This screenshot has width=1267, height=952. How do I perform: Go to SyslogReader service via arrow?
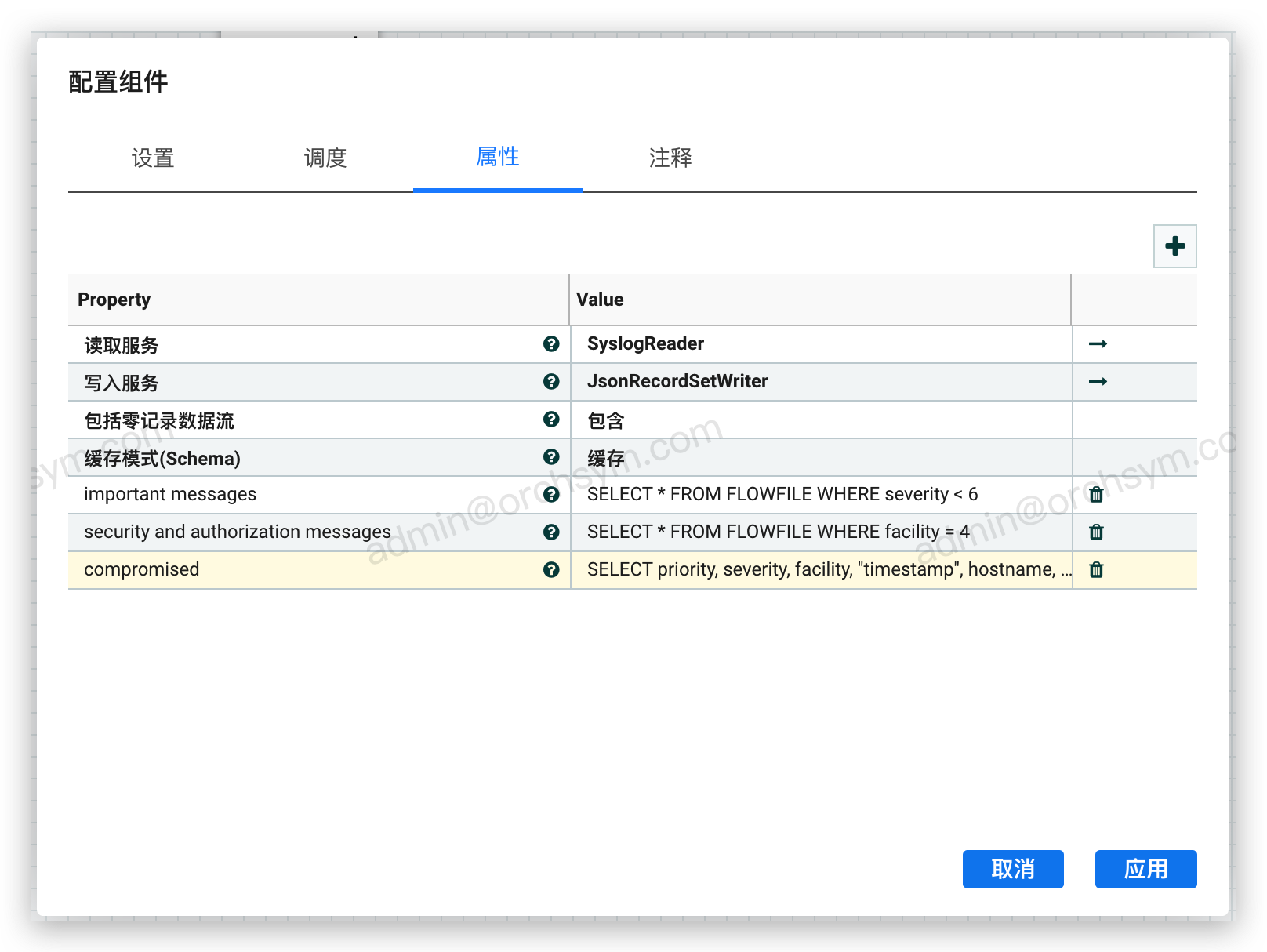tap(1098, 344)
